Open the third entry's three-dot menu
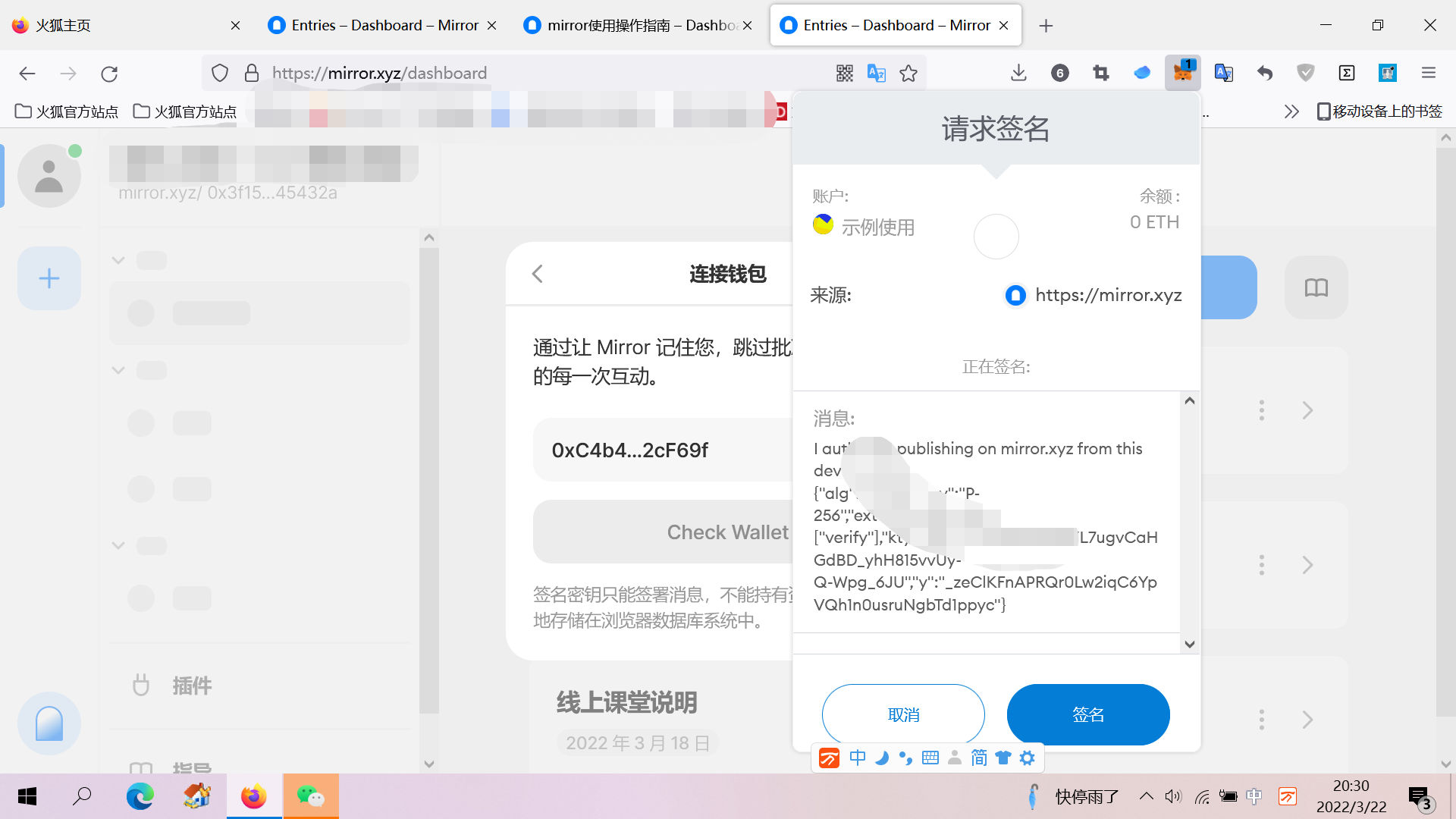 click(x=1262, y=720)
